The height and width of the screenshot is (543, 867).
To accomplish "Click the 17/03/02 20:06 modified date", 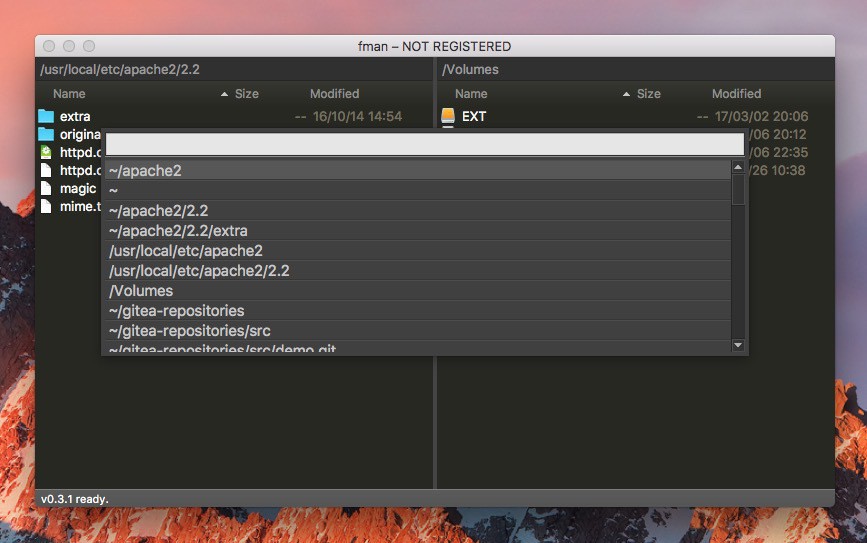I will pyautogui.click(x=761, y=117).
